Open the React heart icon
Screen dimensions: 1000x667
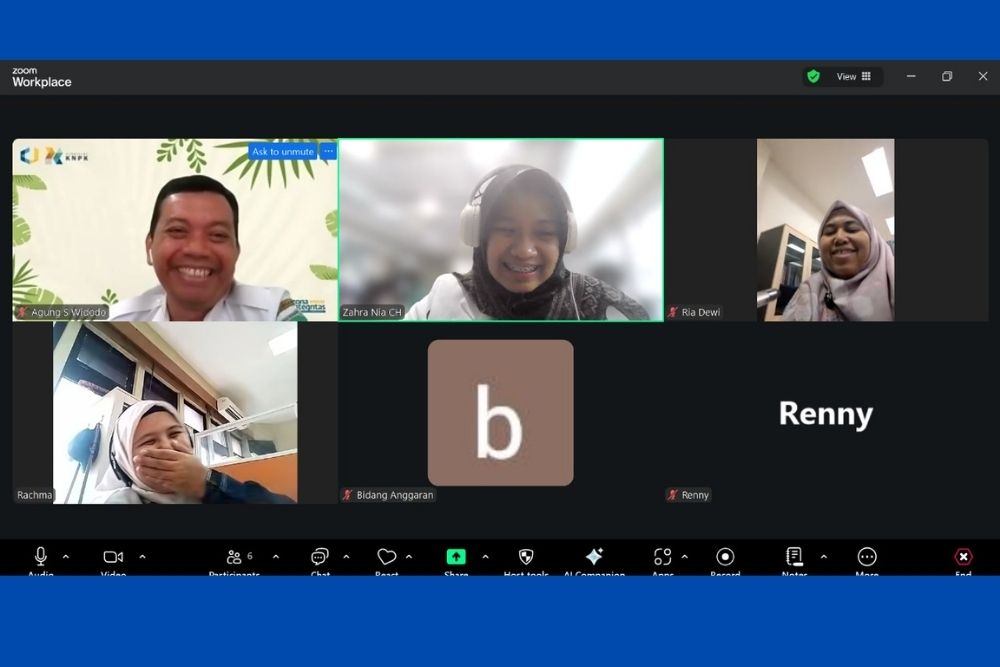[x=387, y=557]
